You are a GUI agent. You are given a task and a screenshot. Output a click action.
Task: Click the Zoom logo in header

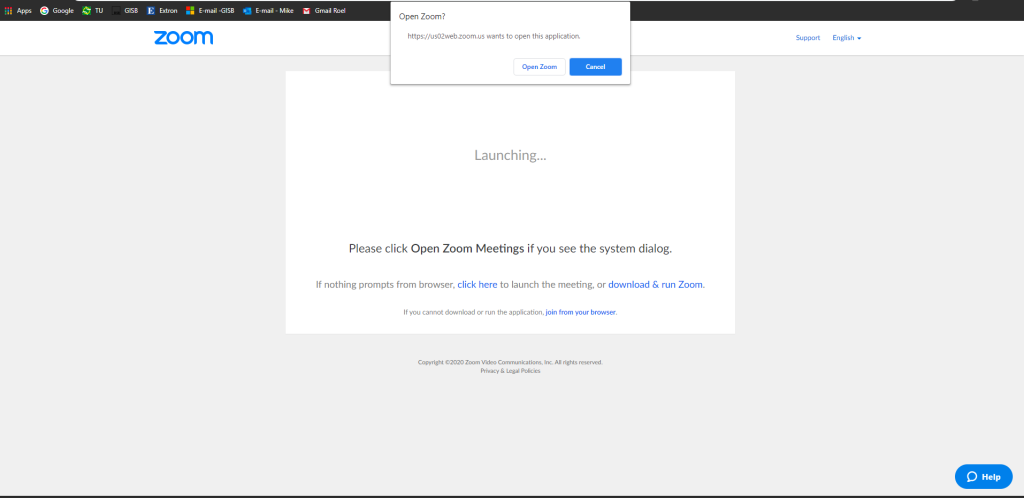183,38
